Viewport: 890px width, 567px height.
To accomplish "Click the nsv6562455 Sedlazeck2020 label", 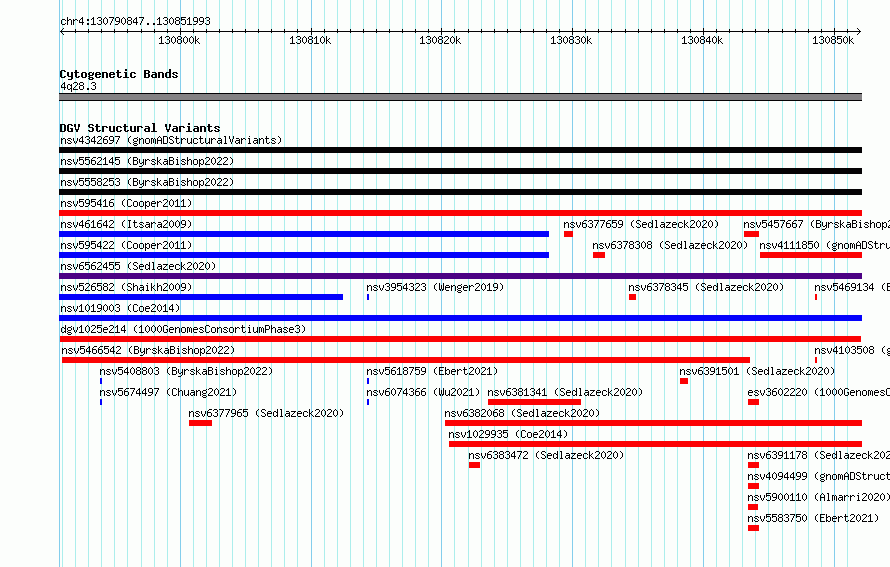I will [138, 266].
